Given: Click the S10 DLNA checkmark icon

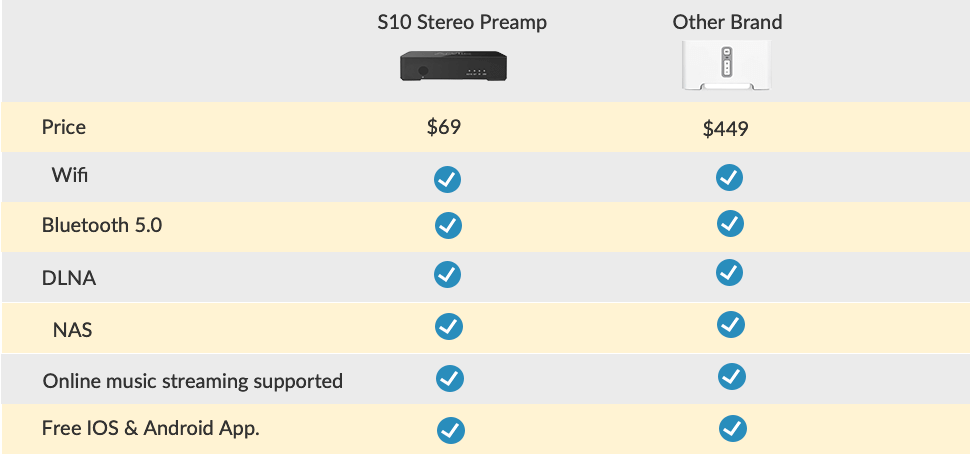Looking at the screenshot, I should tap(447, 275).
